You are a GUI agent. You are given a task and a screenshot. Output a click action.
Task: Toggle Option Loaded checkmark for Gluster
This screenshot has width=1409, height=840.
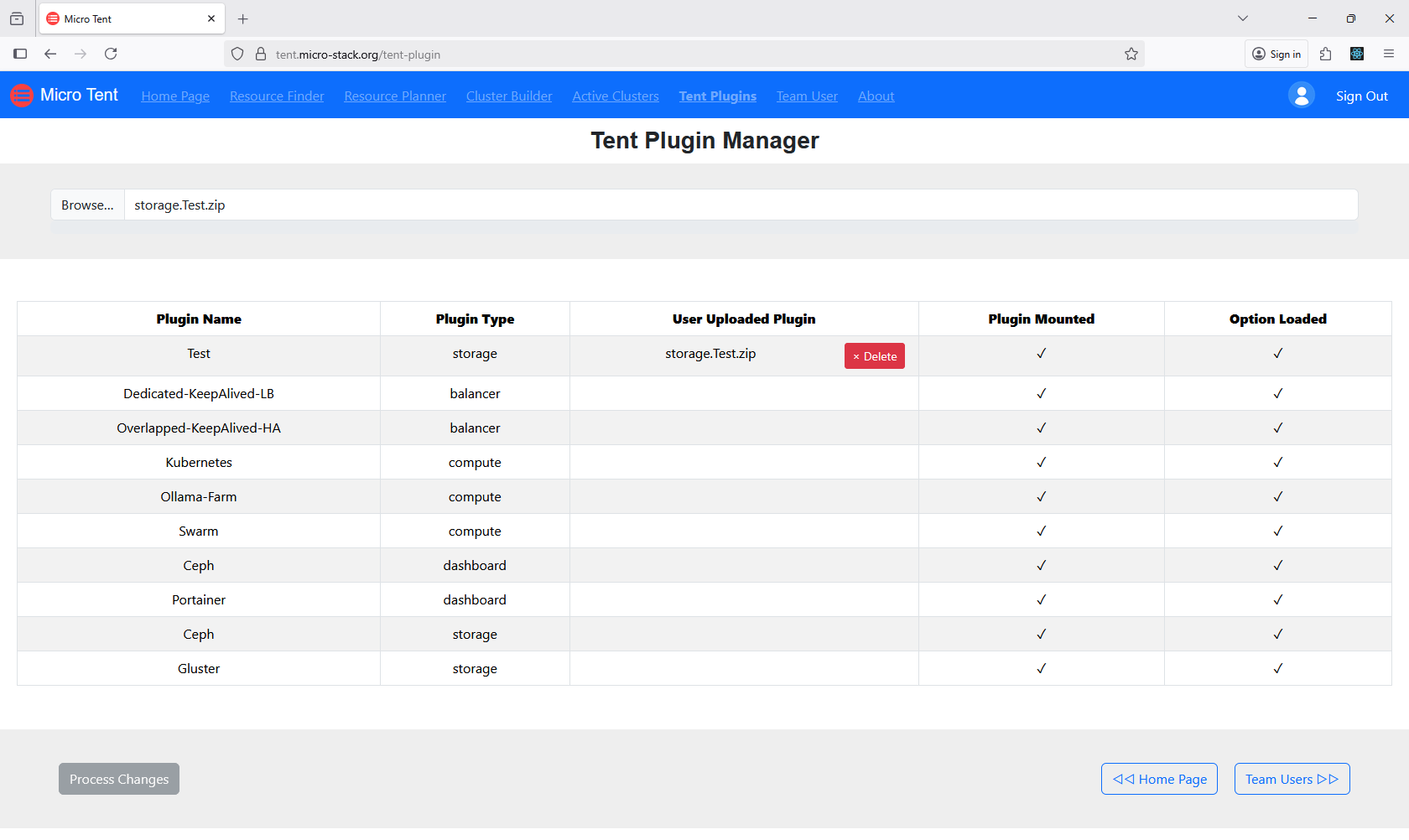[1277, 668]
